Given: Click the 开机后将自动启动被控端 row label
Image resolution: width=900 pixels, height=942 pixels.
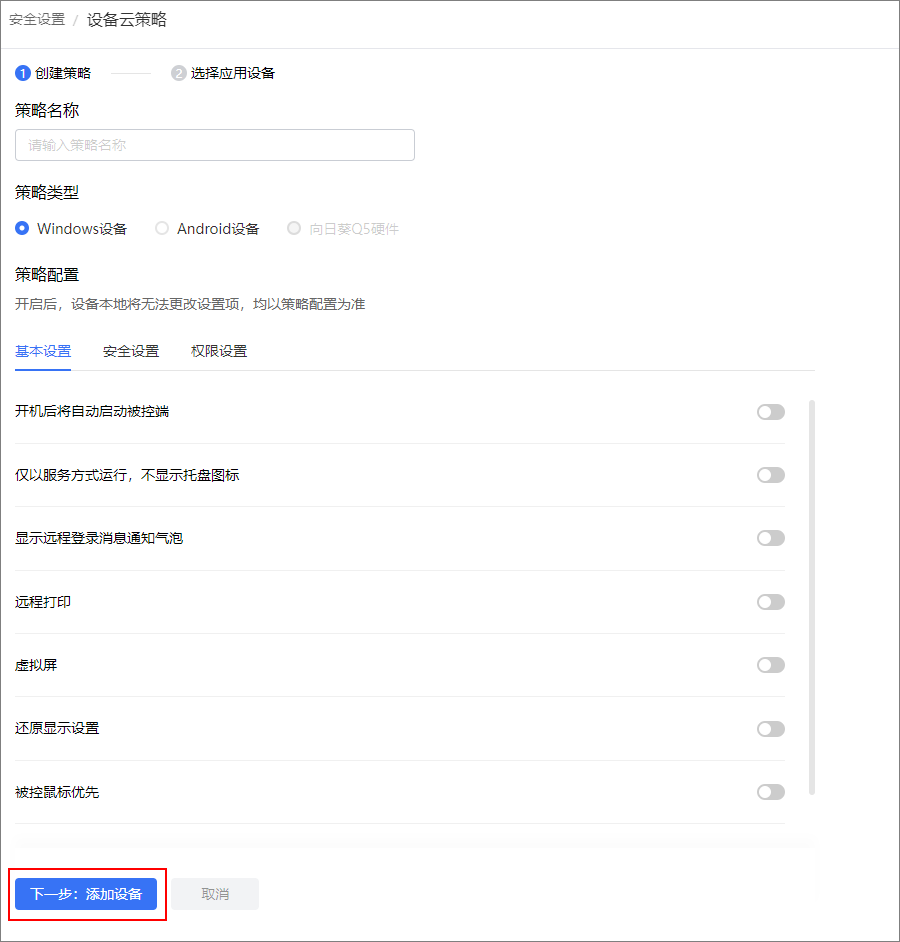Looking at the screenshot, I should (x=92, y=412).
